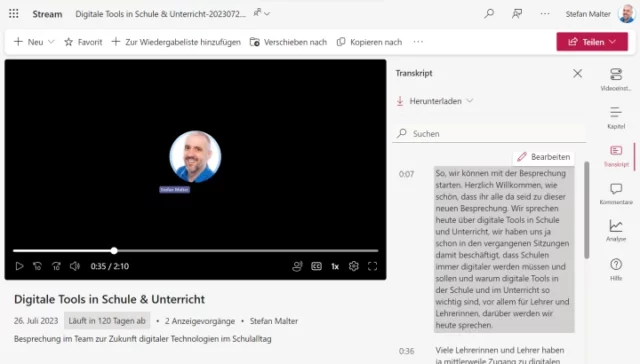Click Bearbeiten to edit transcript

(544, 157)
